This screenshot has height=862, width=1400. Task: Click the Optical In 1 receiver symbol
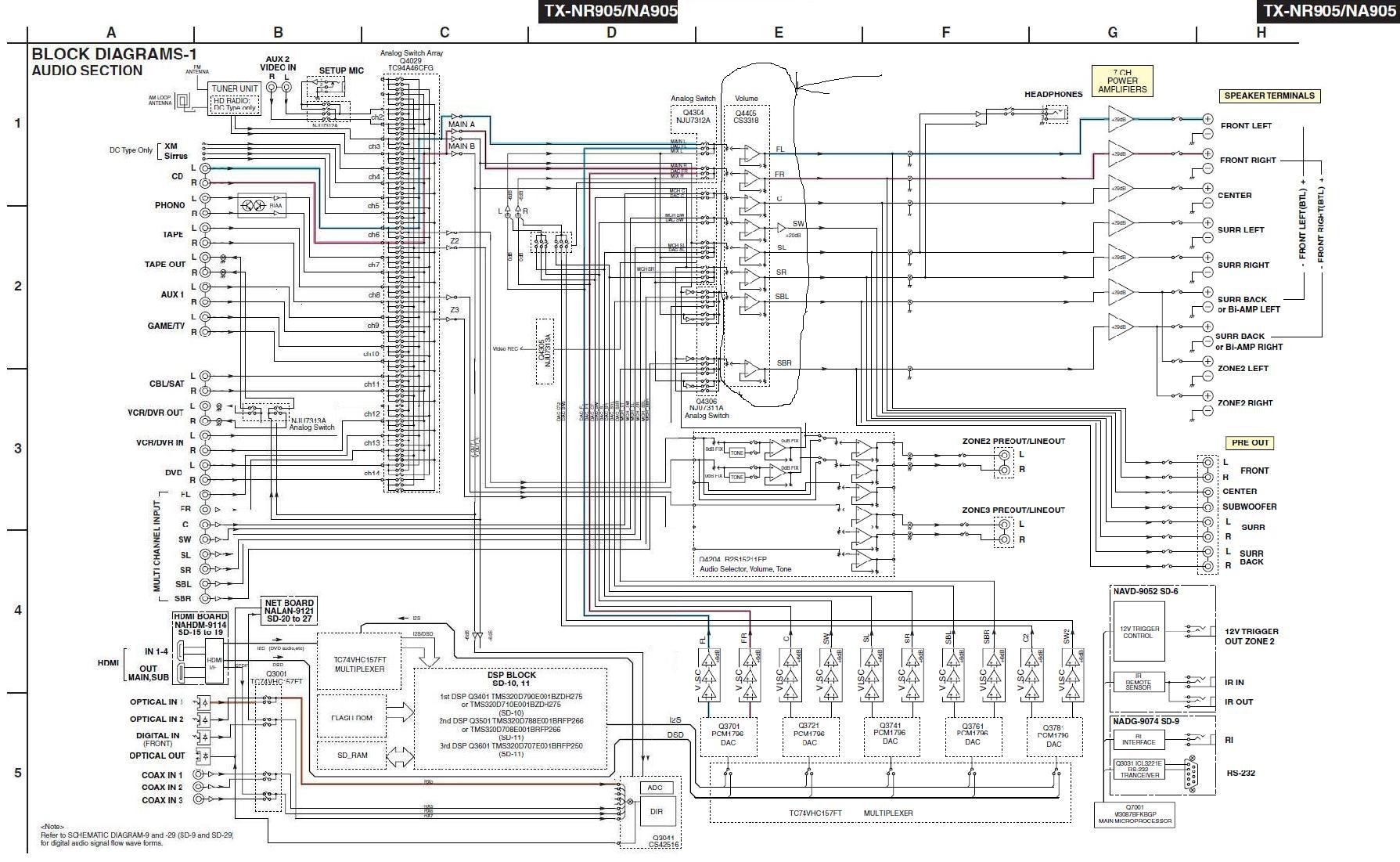(203, 702)
